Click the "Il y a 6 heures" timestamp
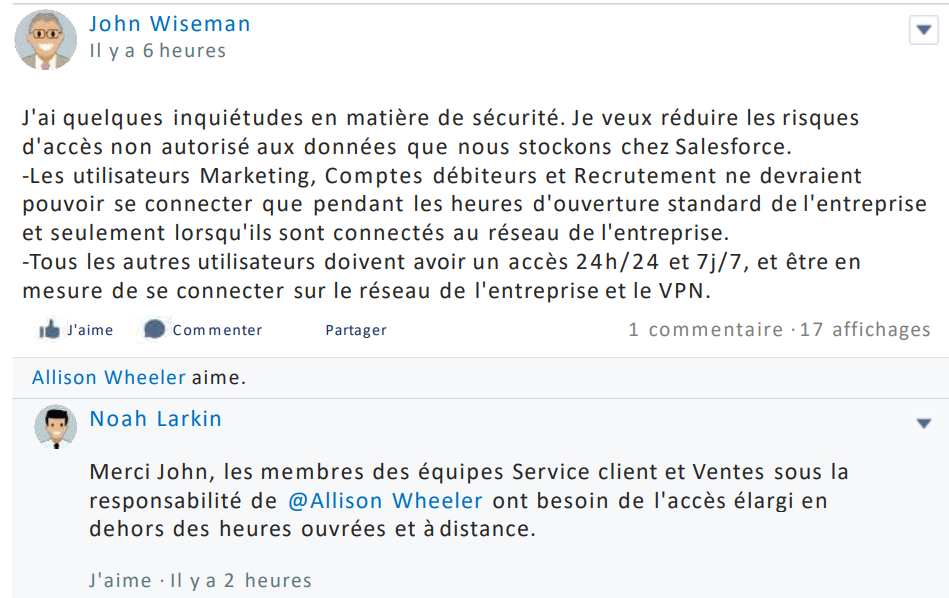The width and height of the screenshot is (949, 598). pyautogui.click(x=158, y=51)
